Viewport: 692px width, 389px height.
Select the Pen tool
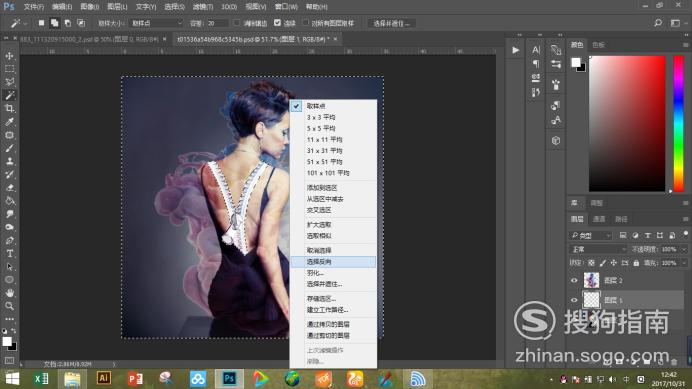click(x=9, y=241)
